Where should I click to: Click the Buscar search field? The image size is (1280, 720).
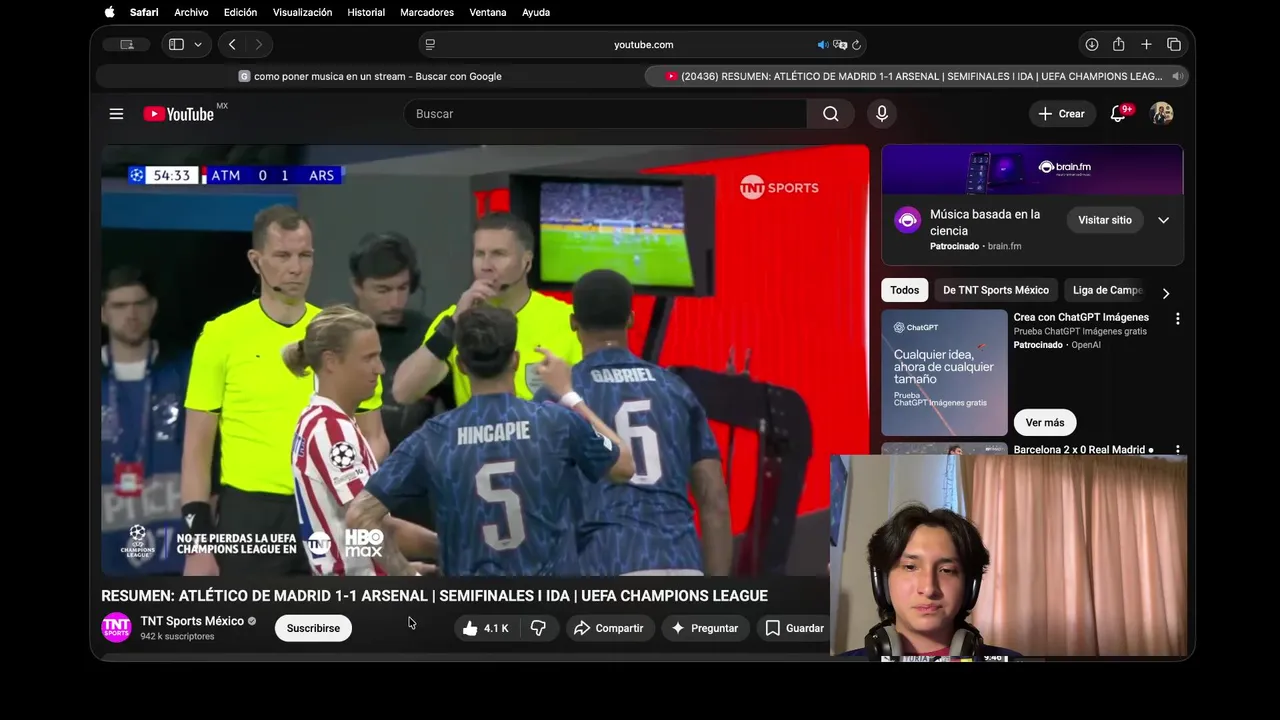coord(605,114)
